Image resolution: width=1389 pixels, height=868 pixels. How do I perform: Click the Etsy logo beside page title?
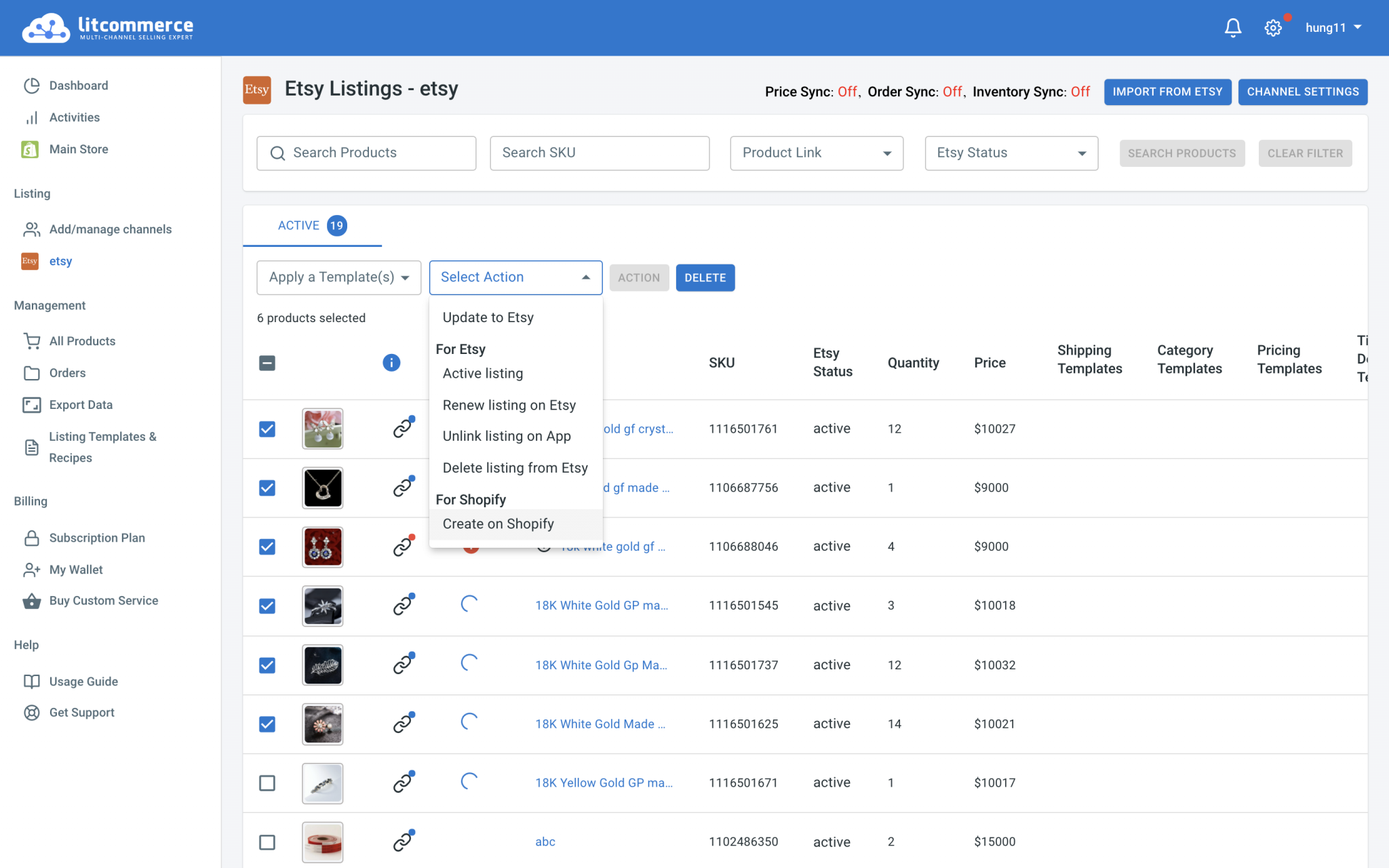coord(257,90)
